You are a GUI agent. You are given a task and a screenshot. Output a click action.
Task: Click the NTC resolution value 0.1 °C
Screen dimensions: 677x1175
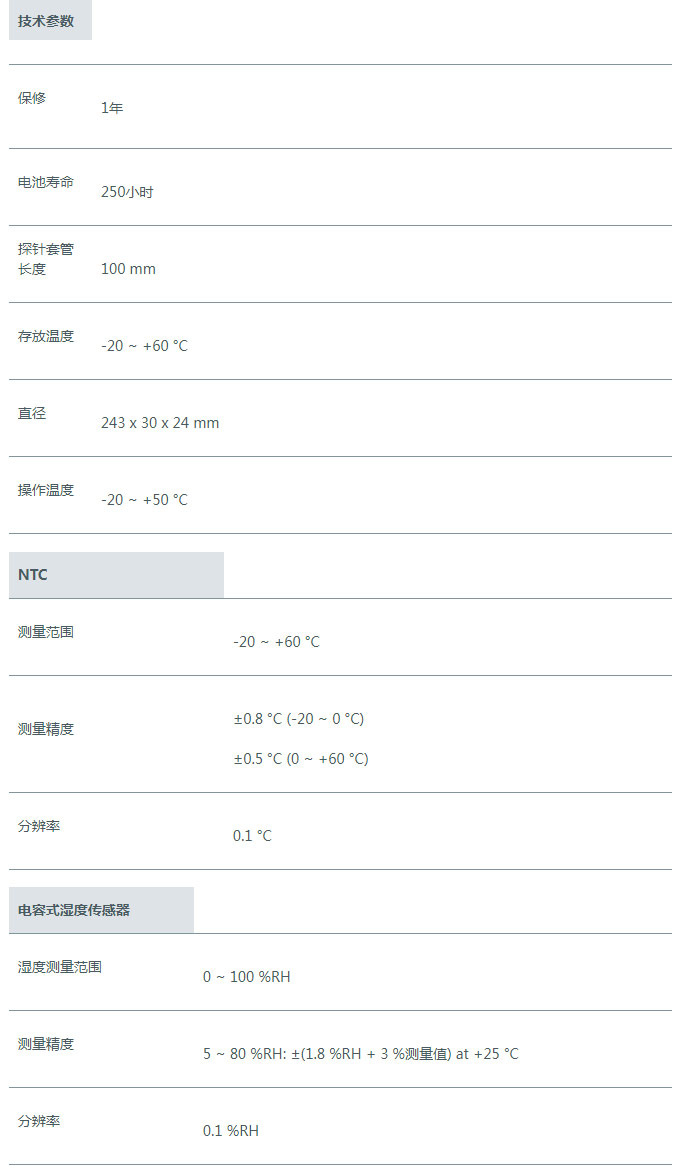pos(252,836)
